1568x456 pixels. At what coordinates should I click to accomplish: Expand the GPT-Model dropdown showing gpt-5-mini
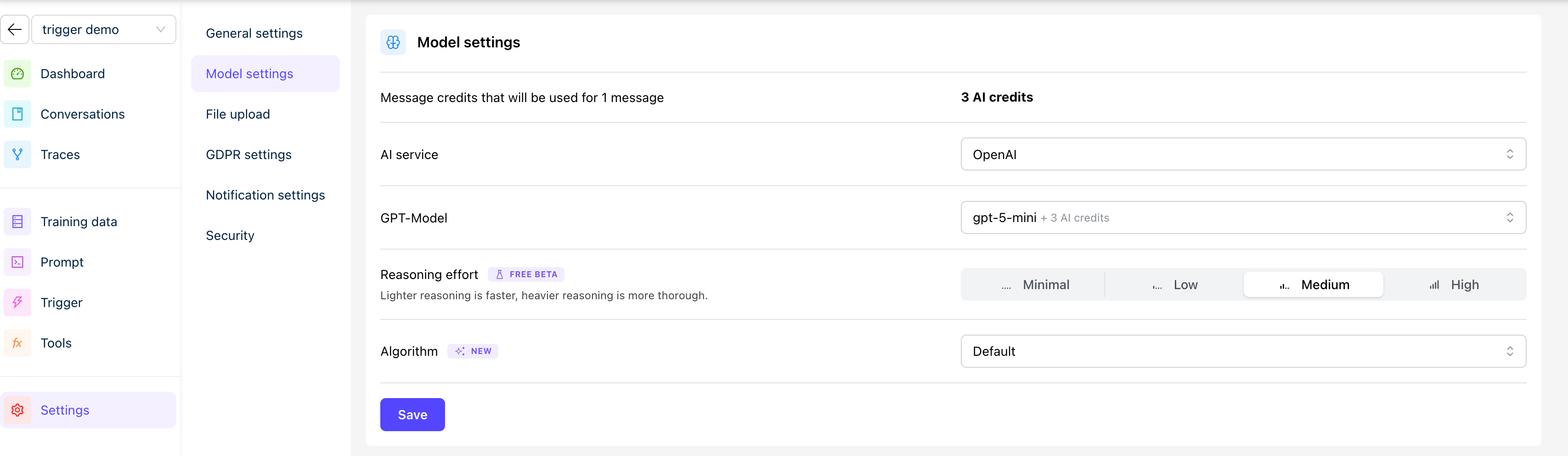(x=1242, y=218)
